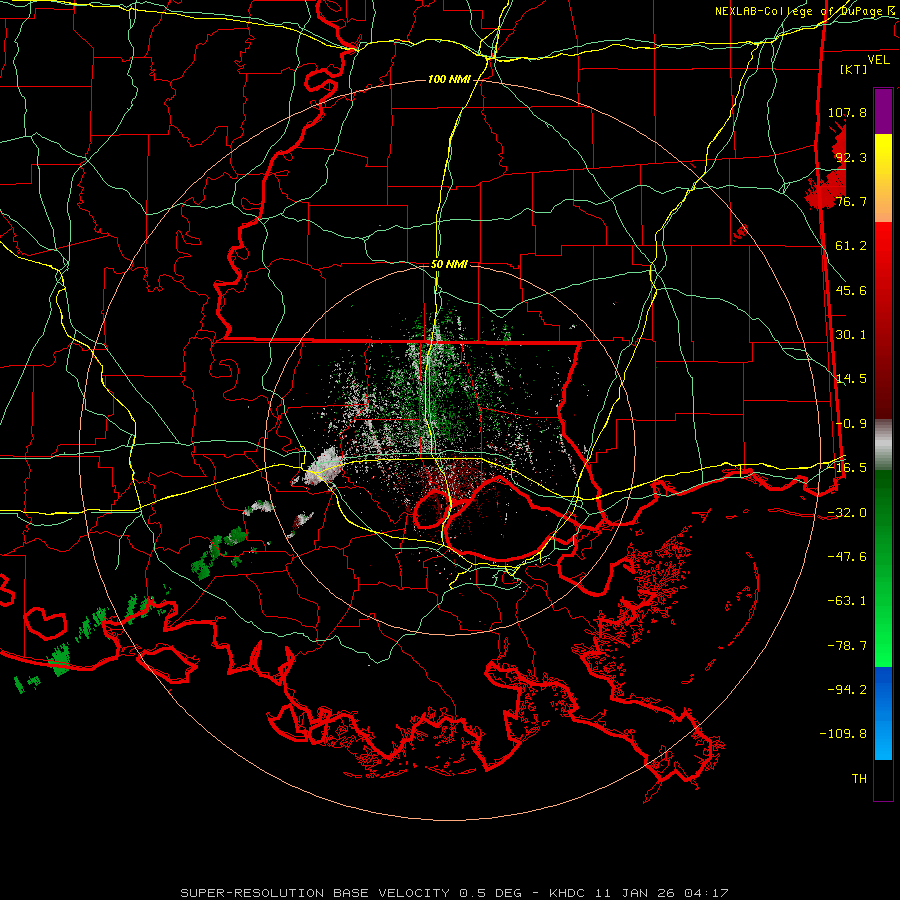Click the 107.8 velocity legend value
Screen dimensions: 900x900
[x=847, y=112]
